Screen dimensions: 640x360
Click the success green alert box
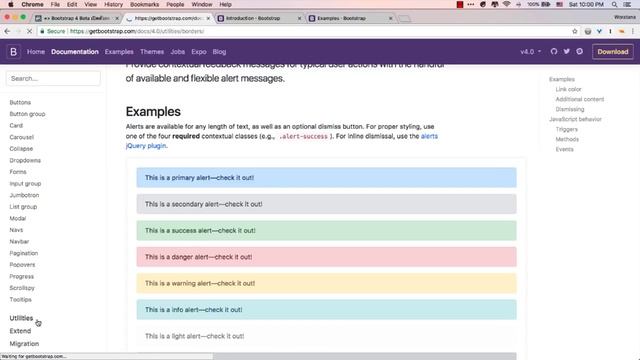point(326,230)
